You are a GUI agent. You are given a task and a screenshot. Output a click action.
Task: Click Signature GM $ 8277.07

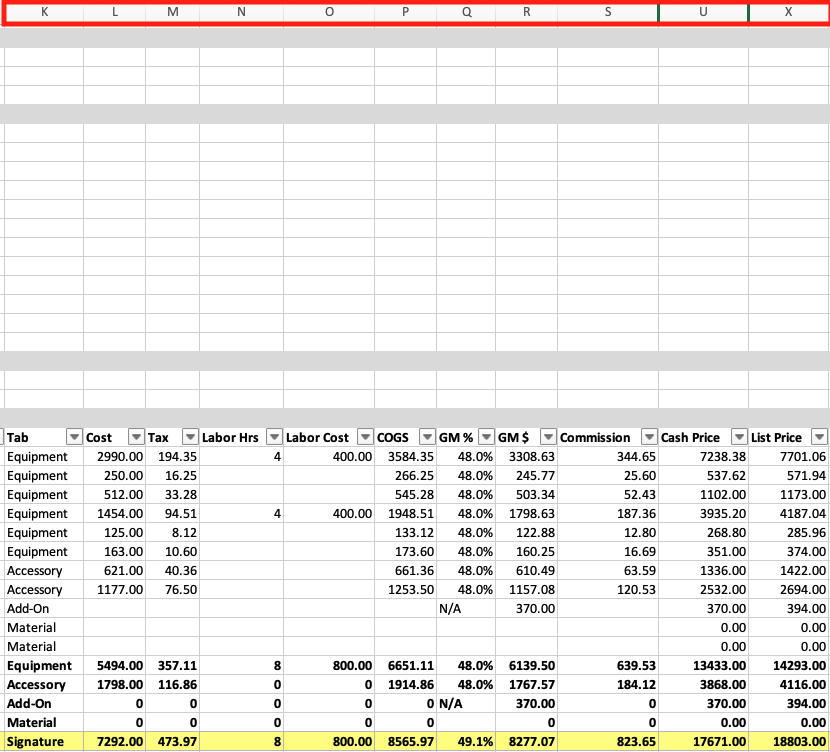532,742
